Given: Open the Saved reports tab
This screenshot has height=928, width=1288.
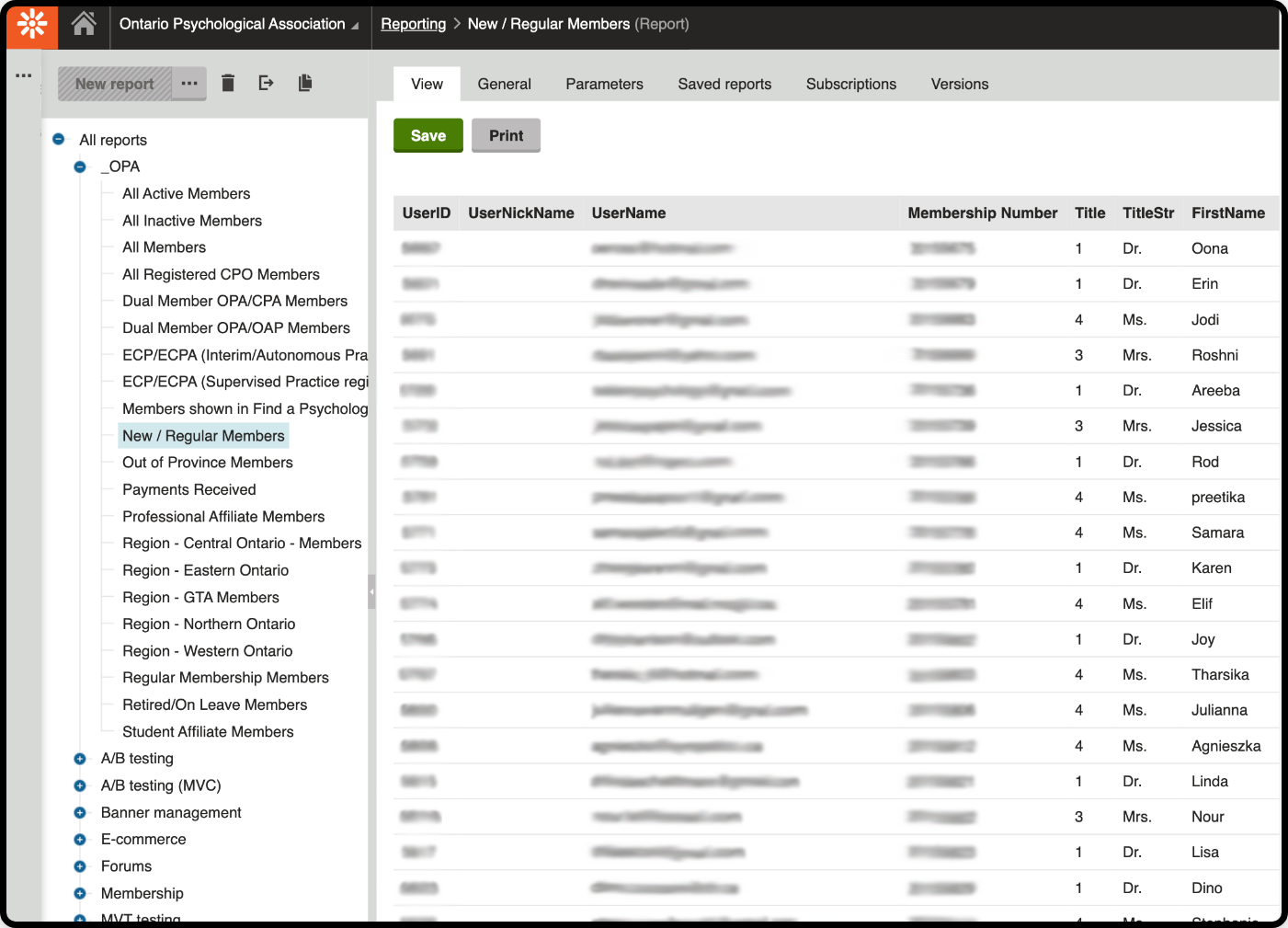Looking at the screenshot, I should pyautogui.click(x=724, y=84).
